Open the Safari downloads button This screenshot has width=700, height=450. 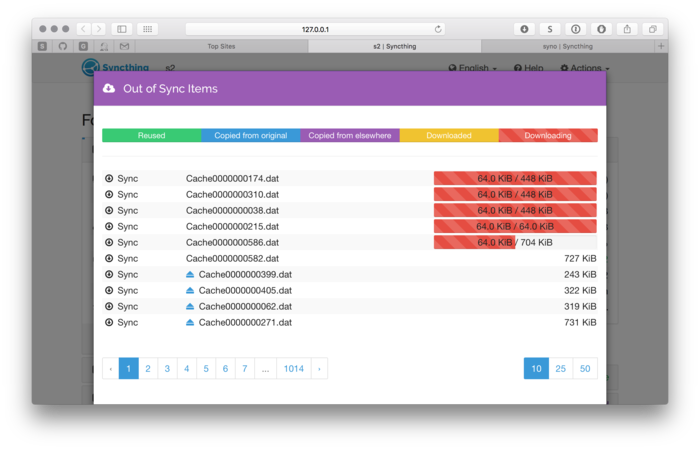point(524,29)
